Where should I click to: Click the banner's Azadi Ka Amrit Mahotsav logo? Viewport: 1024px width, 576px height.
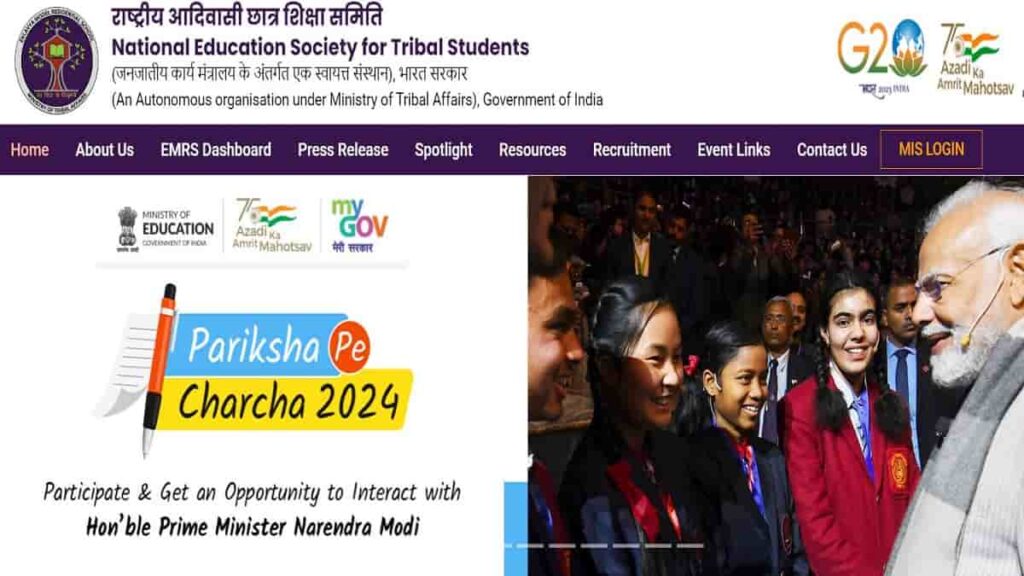click(272, 225)
